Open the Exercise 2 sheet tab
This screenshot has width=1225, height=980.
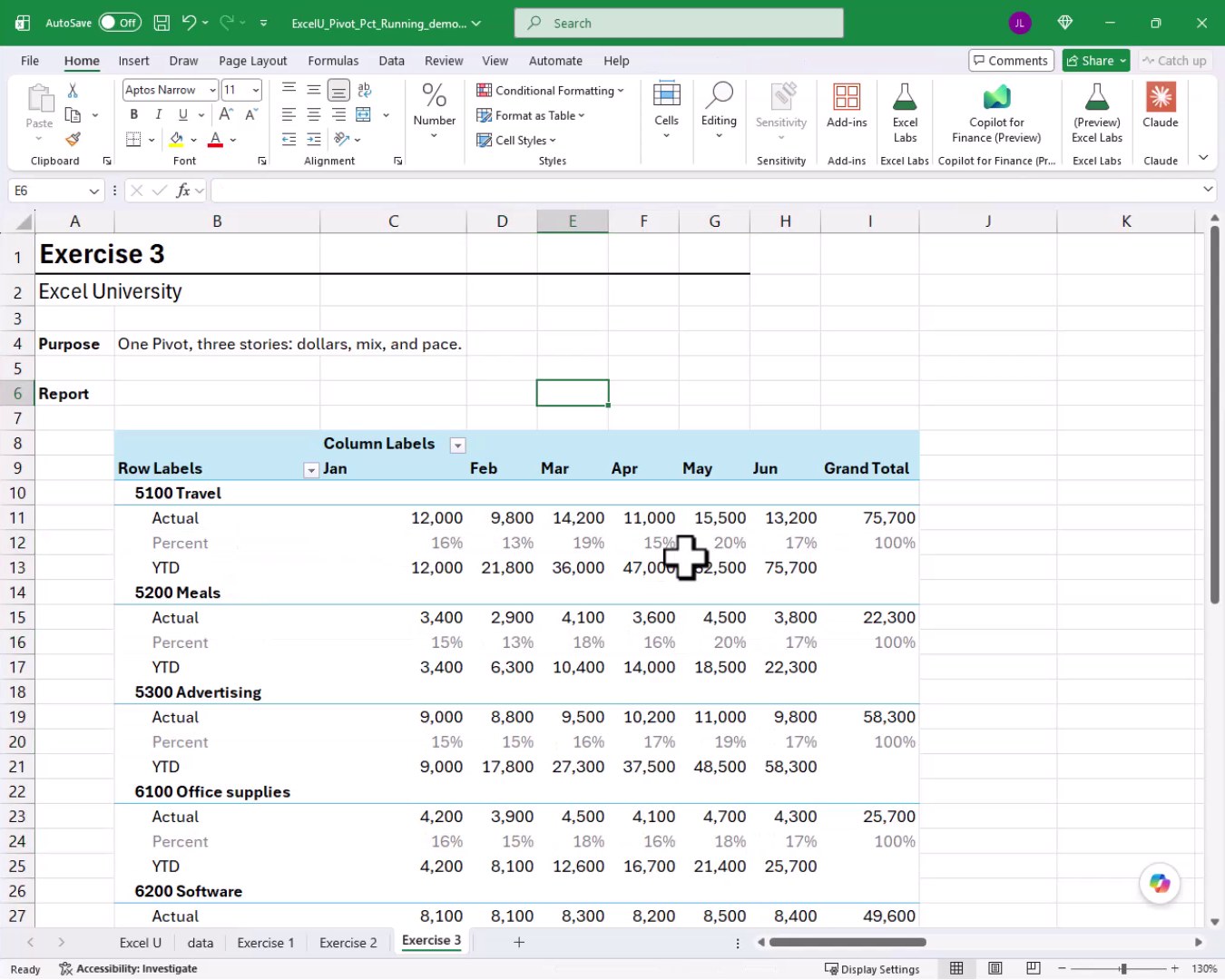tap(348, 943)
